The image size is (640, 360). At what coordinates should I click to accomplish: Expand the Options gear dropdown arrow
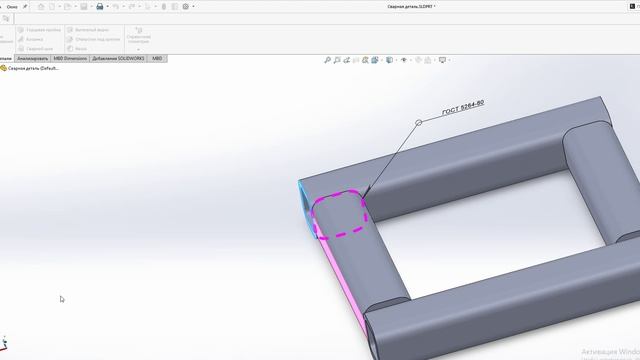[193, 7]
